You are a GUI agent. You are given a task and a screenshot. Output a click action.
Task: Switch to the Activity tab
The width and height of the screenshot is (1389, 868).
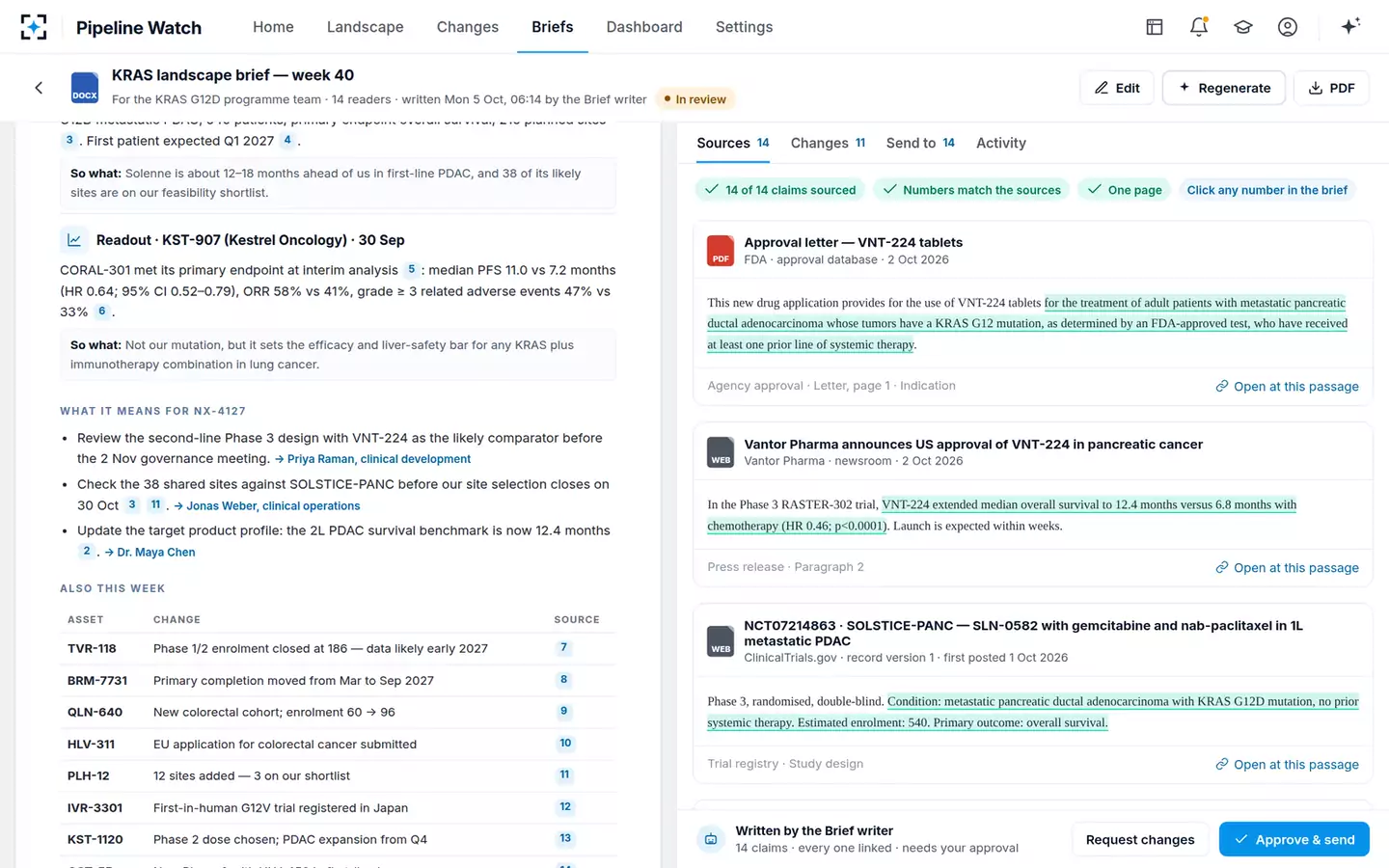pyautogui.click(x=1001, y=143)
